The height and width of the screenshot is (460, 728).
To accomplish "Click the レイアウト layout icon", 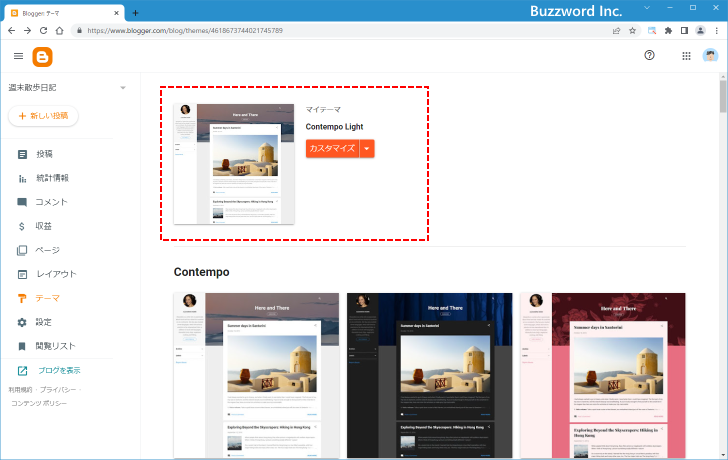I will click(22, 274).
